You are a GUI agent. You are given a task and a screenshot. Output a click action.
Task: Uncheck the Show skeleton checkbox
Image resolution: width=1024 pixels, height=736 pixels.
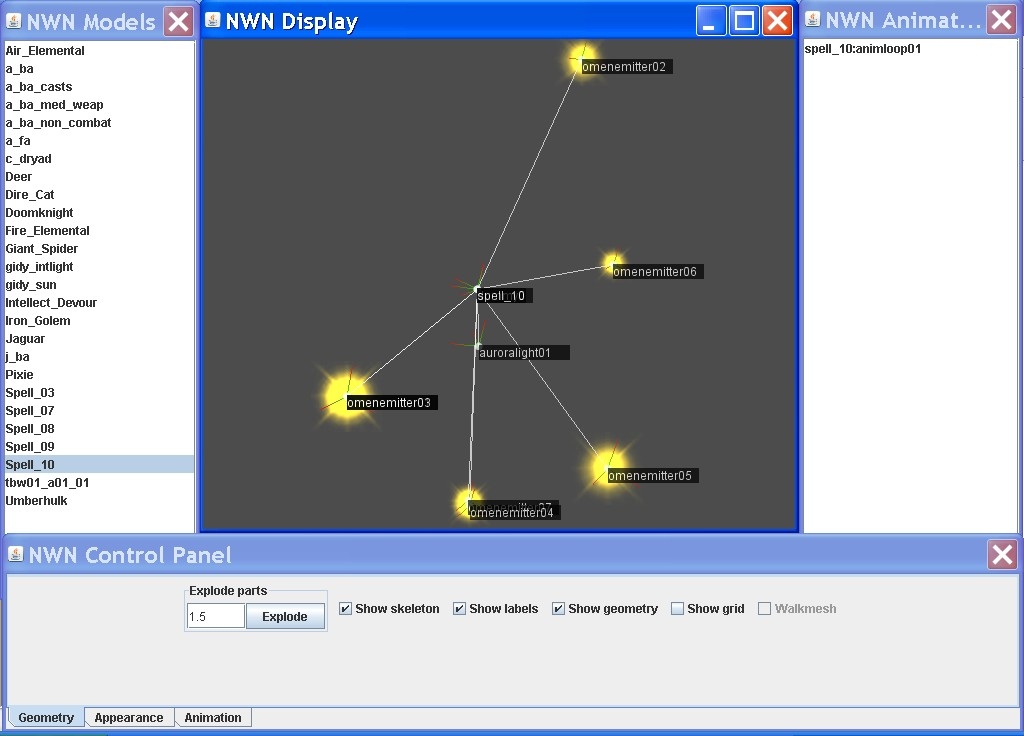[x=345, y=609]
